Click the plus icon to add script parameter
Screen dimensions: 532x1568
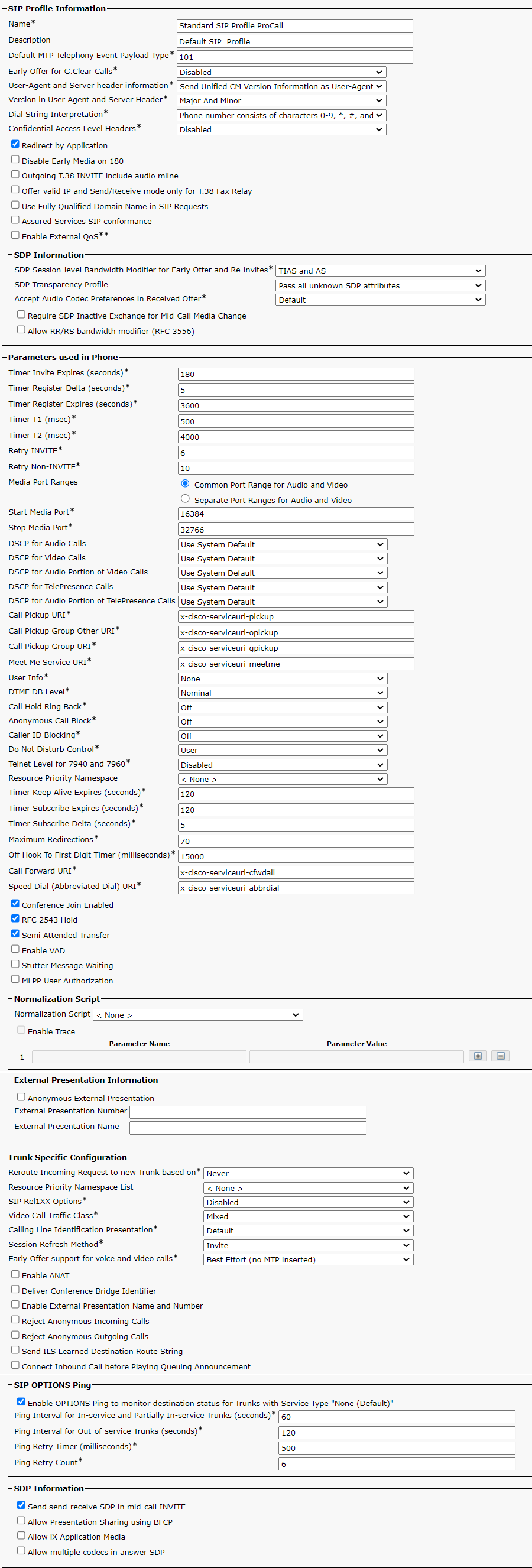[478, 1056]
